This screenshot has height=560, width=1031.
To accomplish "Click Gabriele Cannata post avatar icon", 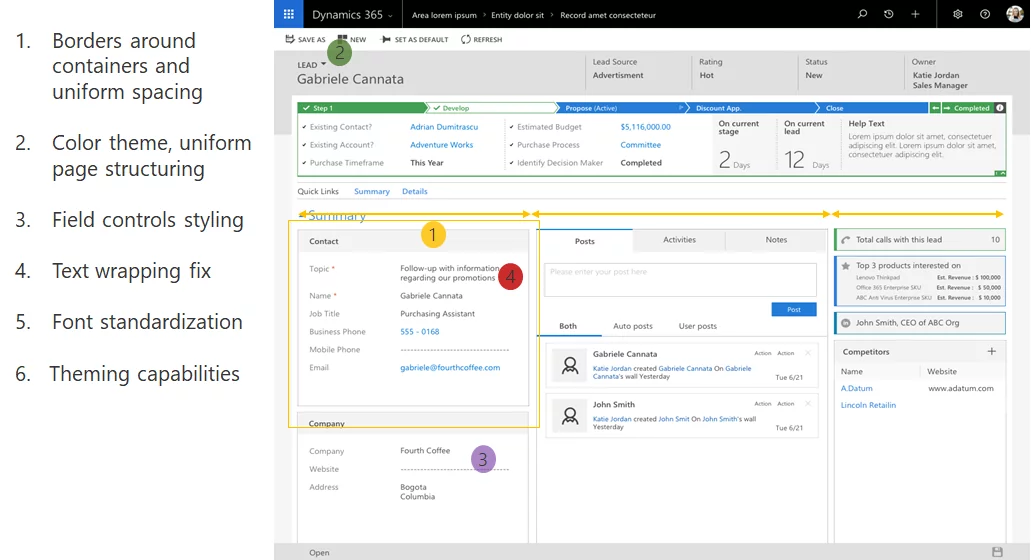I will pos(569,365).
